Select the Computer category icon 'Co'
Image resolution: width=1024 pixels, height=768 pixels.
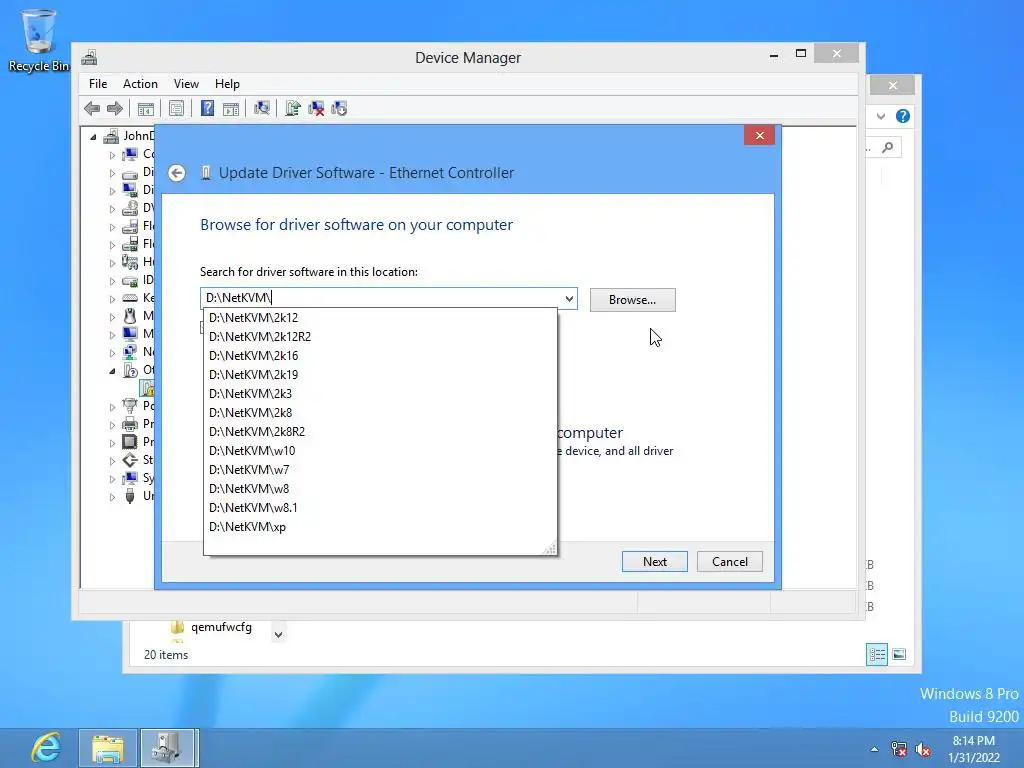point(130,154)
